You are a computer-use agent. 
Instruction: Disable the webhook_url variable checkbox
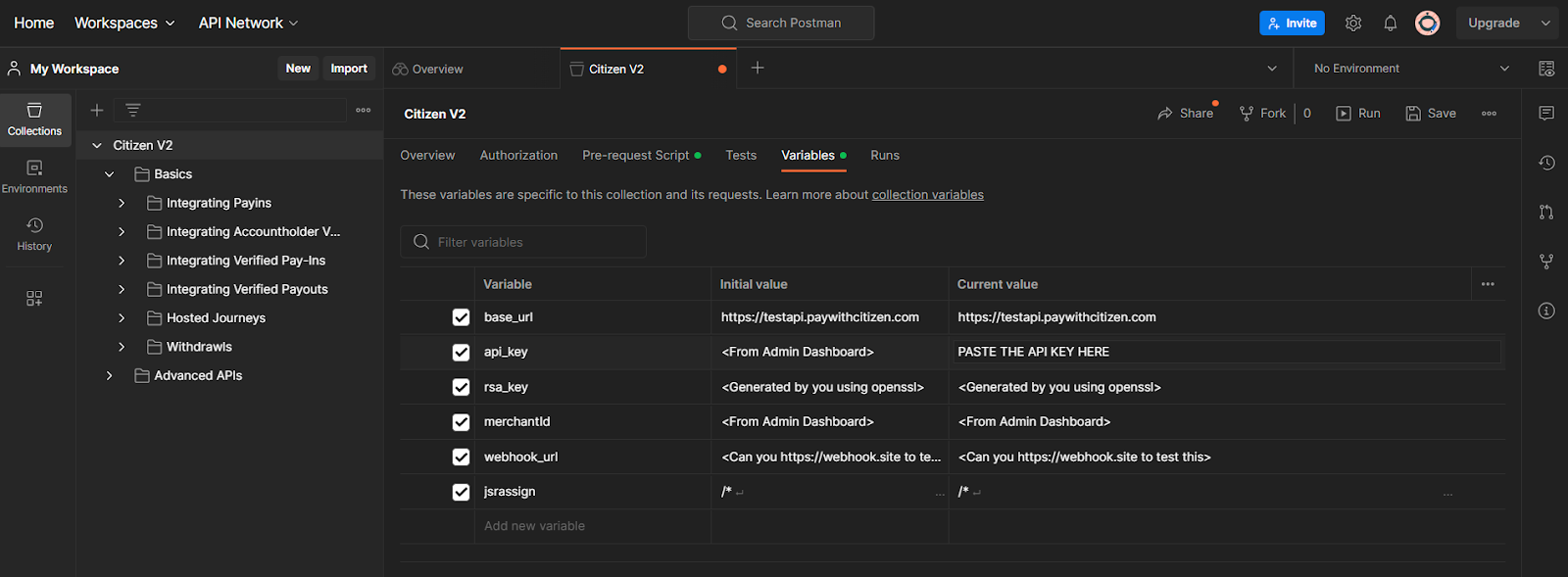(461, 457)
